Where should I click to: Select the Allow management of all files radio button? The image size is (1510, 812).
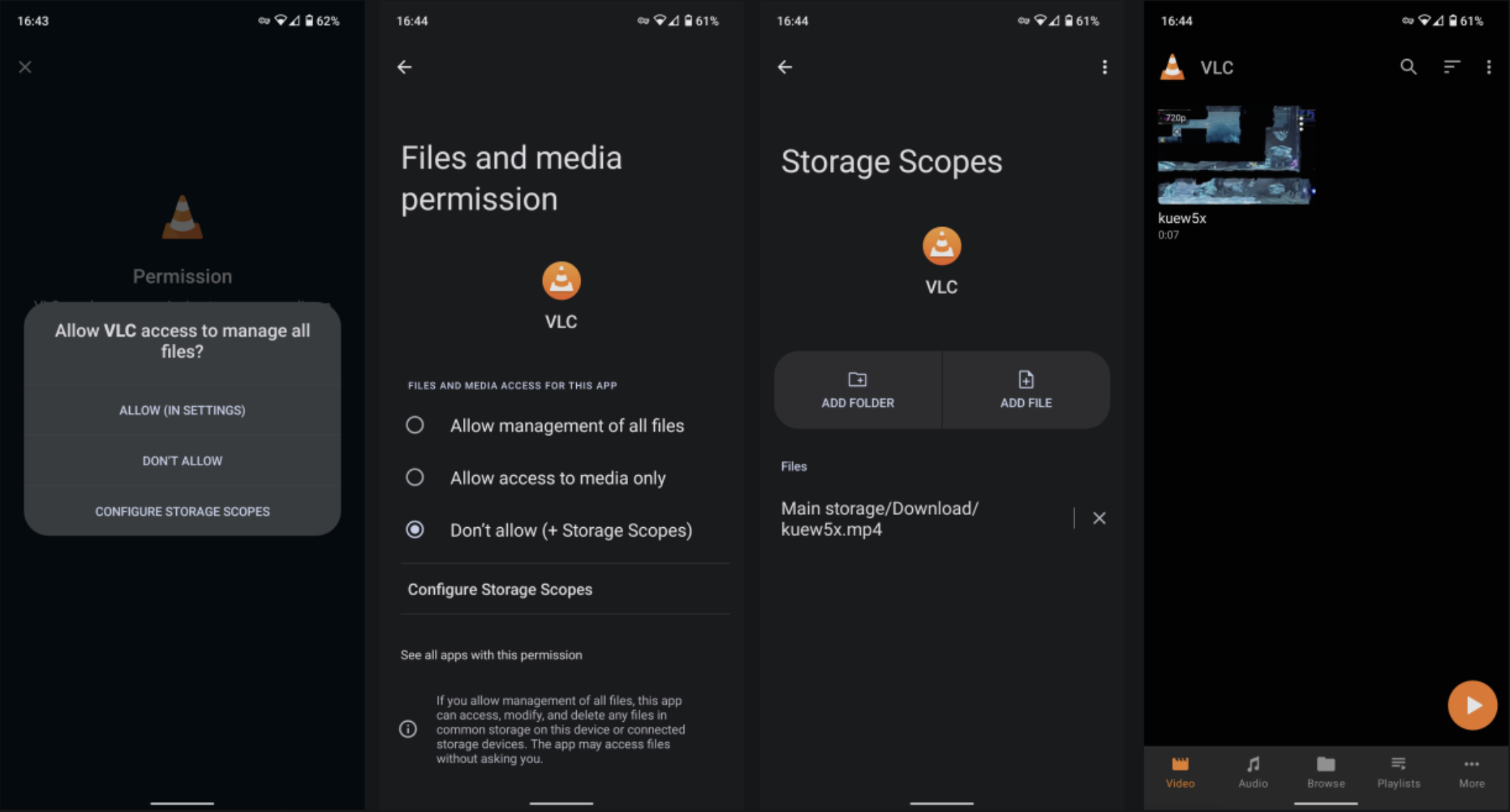415,425
